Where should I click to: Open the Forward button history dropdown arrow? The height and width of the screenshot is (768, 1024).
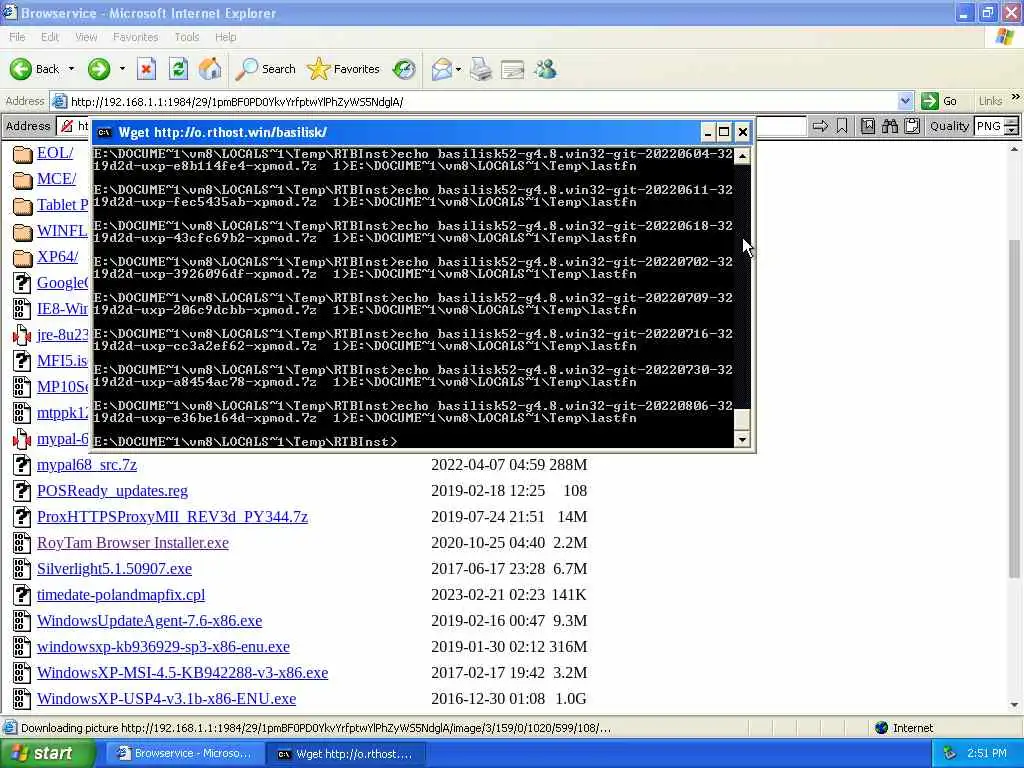(x=121, y=69)
